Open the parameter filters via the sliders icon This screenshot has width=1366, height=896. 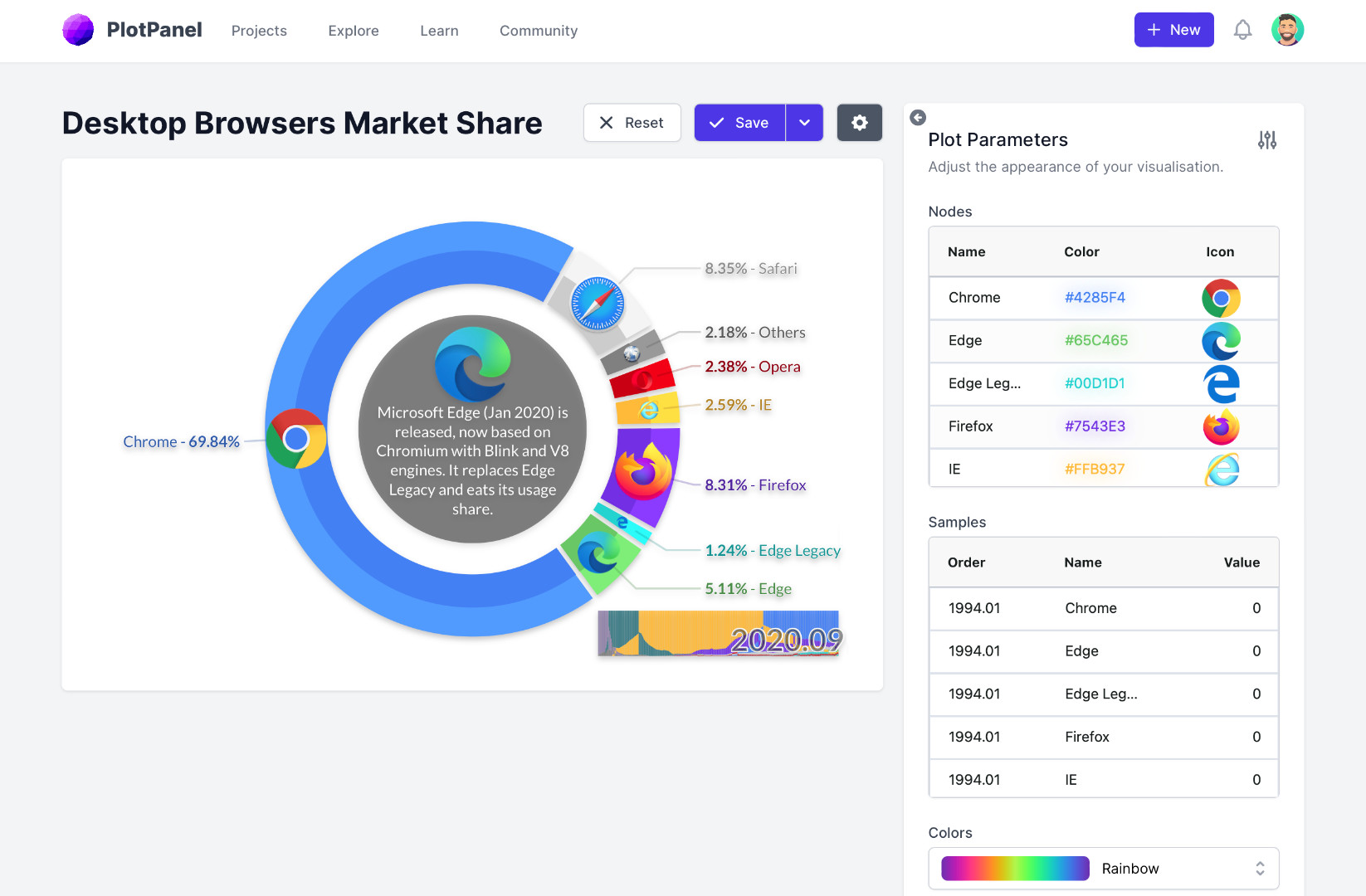click(1267, 140)
